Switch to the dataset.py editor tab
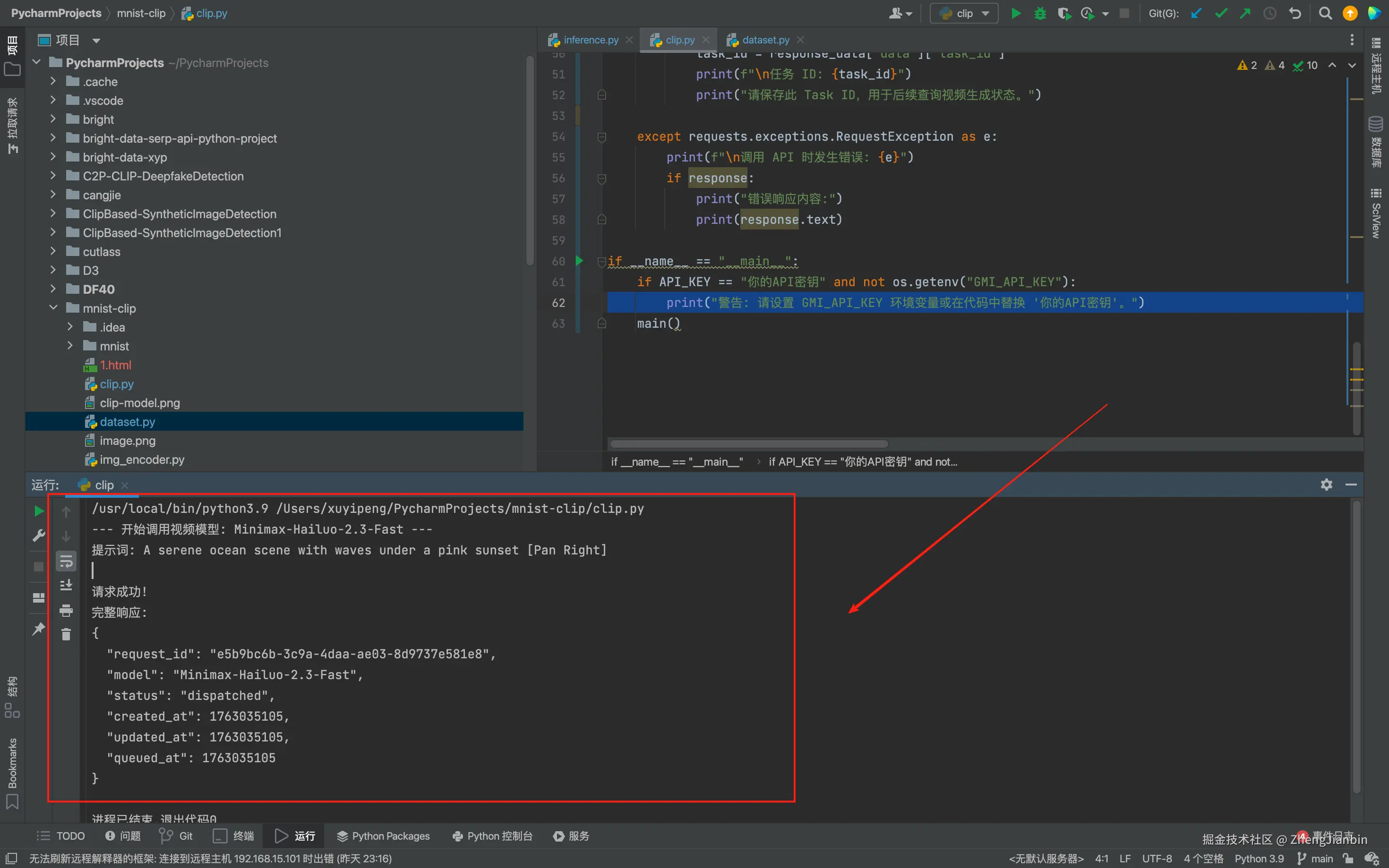The image size is (1389, 868). (x=765, y=40)
